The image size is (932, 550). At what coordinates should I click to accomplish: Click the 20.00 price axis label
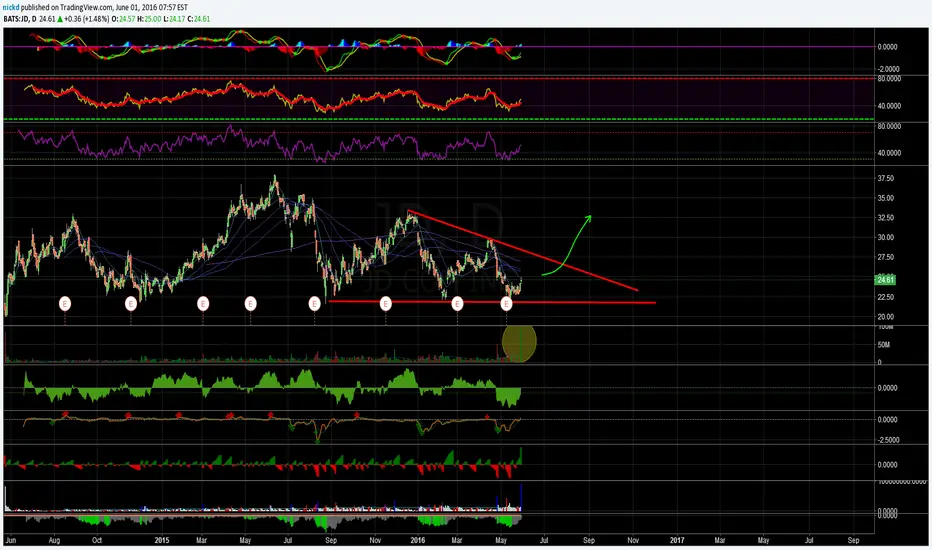[886, 316]
